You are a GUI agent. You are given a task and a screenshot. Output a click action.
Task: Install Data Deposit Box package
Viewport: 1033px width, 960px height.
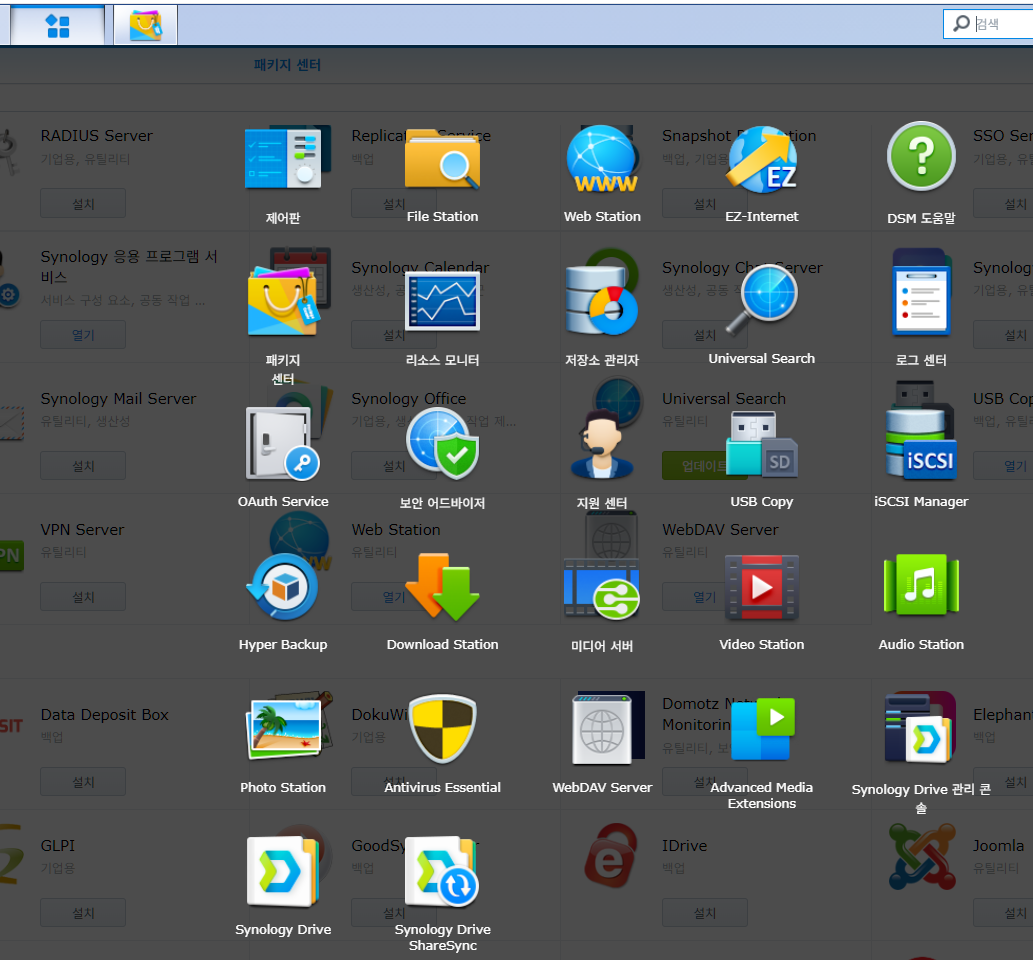click(x=83, y=782)
